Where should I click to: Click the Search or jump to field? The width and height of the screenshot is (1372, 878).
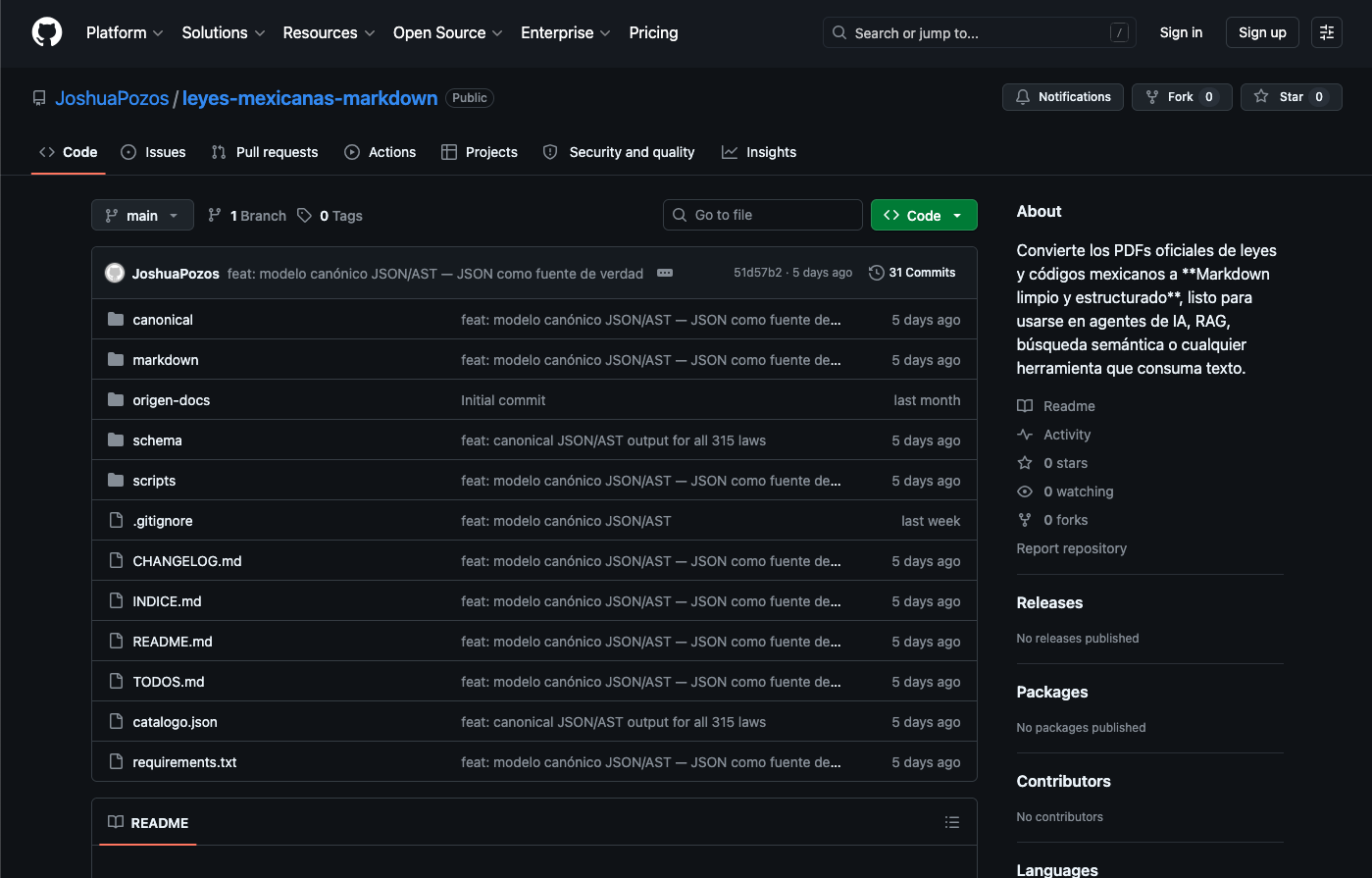coord(980,32)
